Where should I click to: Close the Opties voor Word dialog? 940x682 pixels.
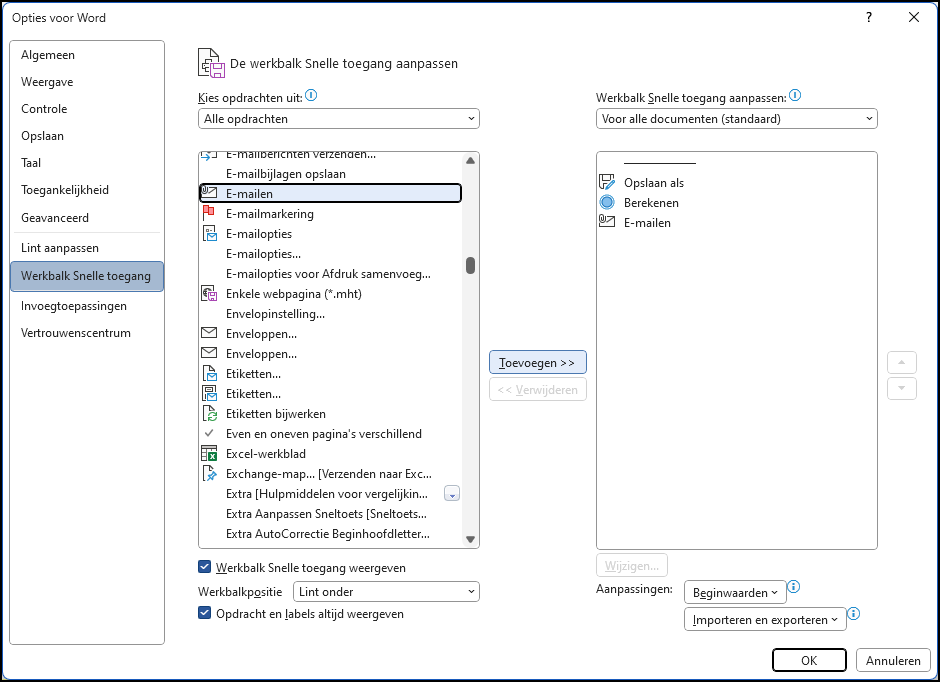tap(914, 17)
